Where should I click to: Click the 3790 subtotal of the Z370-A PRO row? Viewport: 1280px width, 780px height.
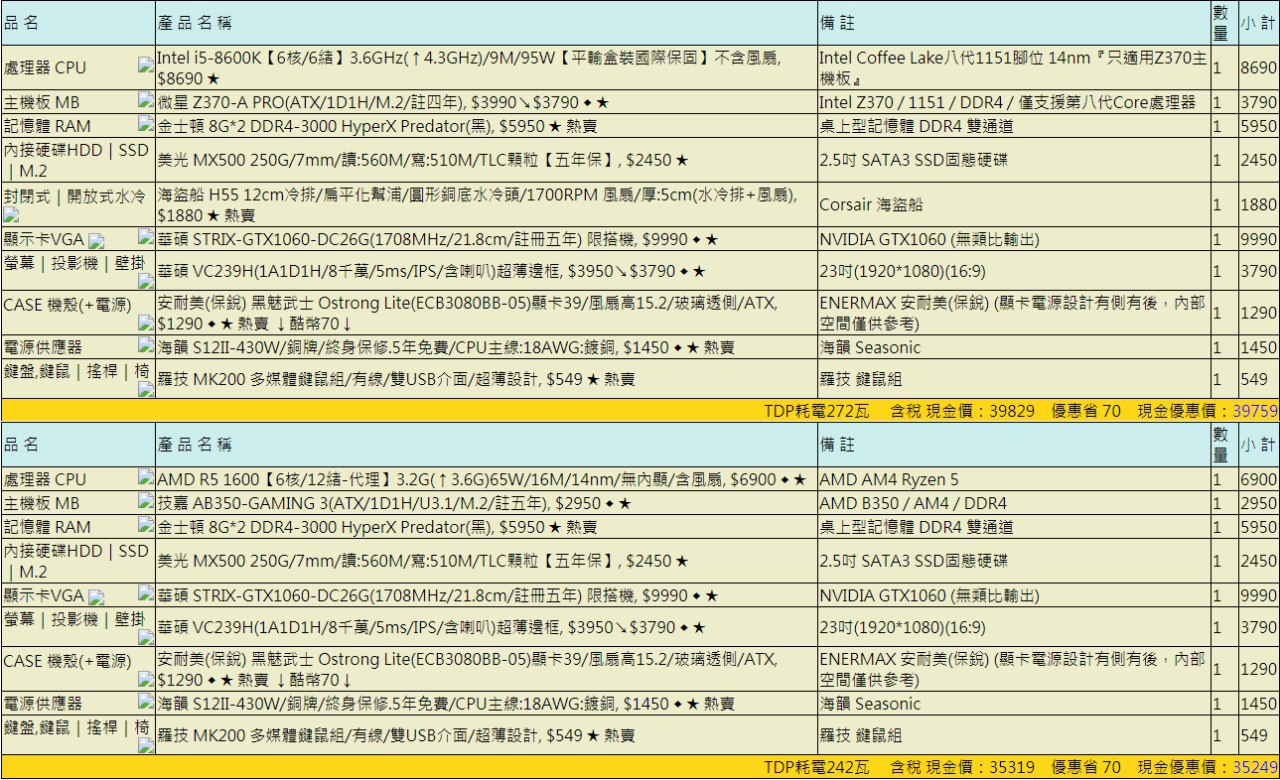click(x=1258, y=102)
